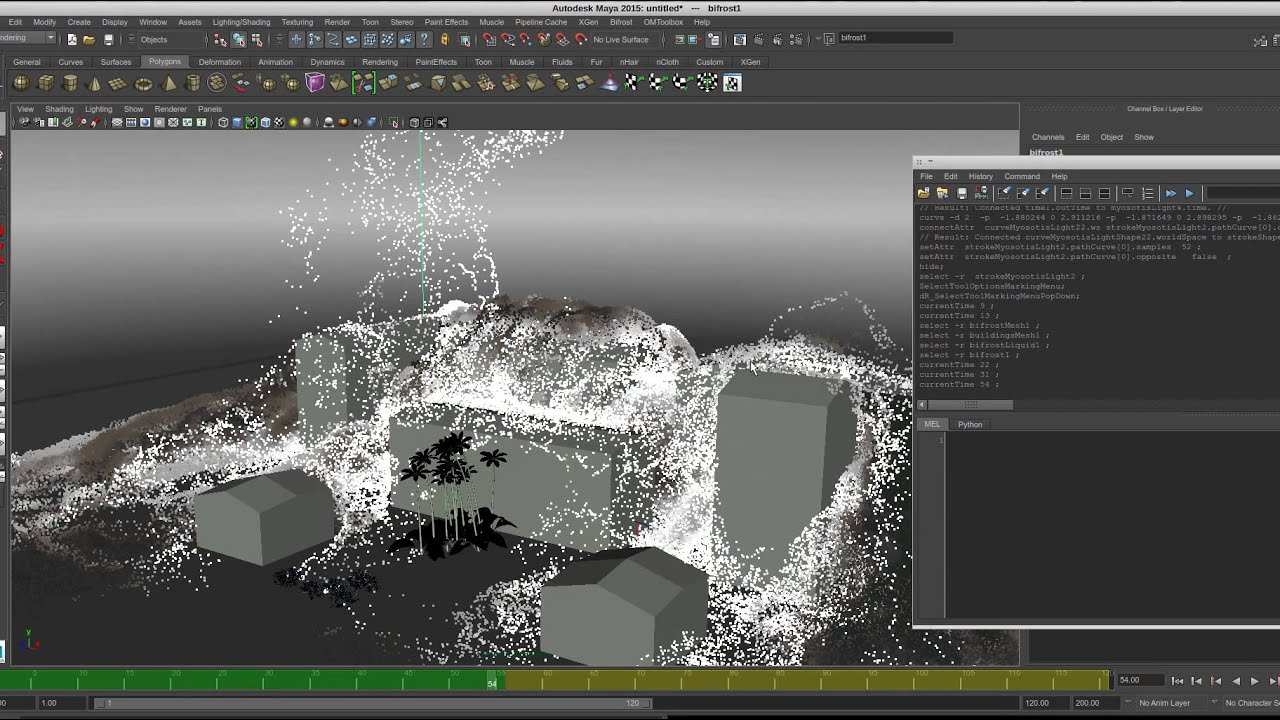This screenshot has height=720, width=1280.
Task: Toggle smooth shade all in viewport toolbar
Action: tap(237, 122)
